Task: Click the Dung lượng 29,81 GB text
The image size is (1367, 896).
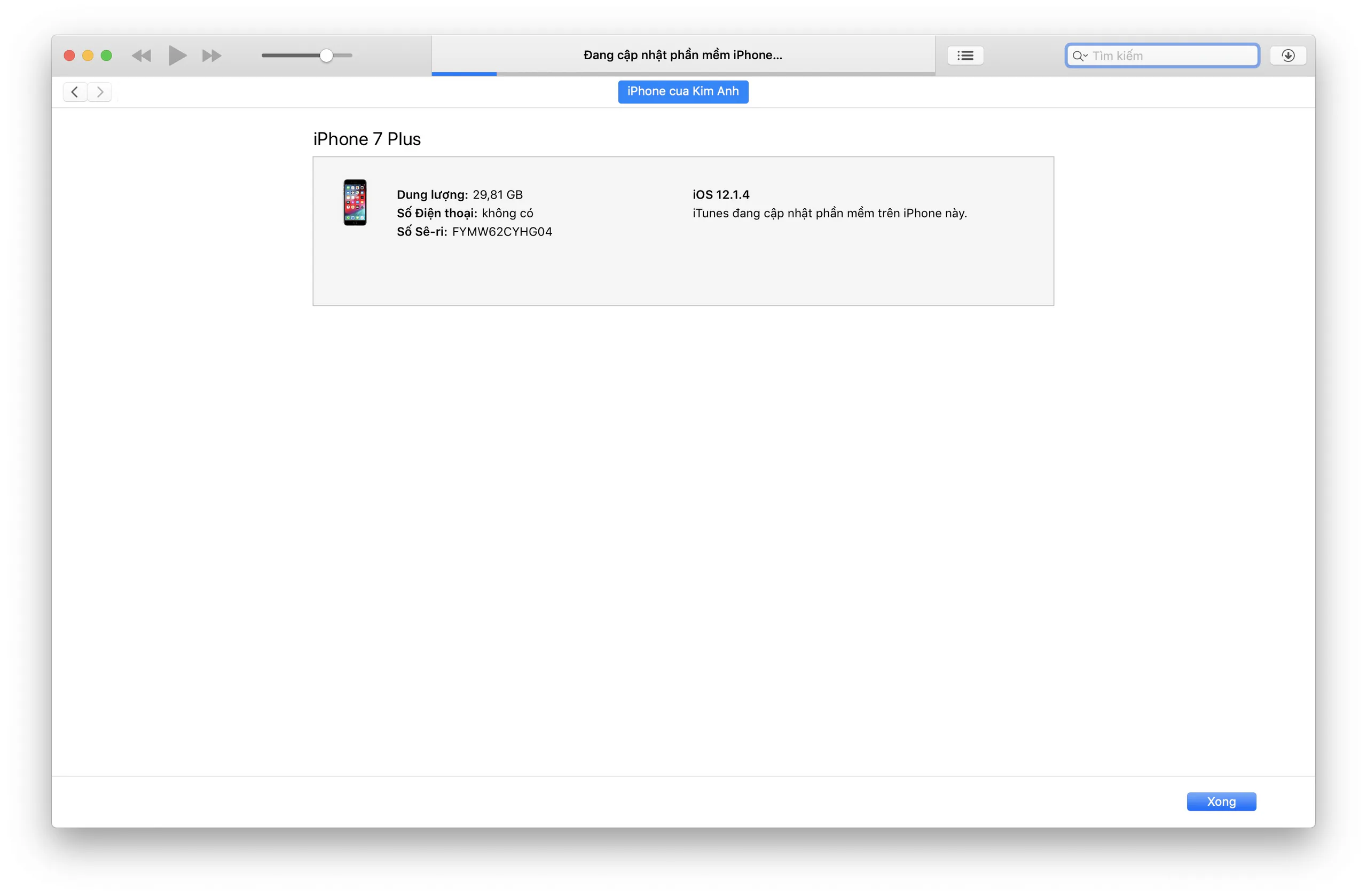Action: pyautogui.click(x=460, y=195)
